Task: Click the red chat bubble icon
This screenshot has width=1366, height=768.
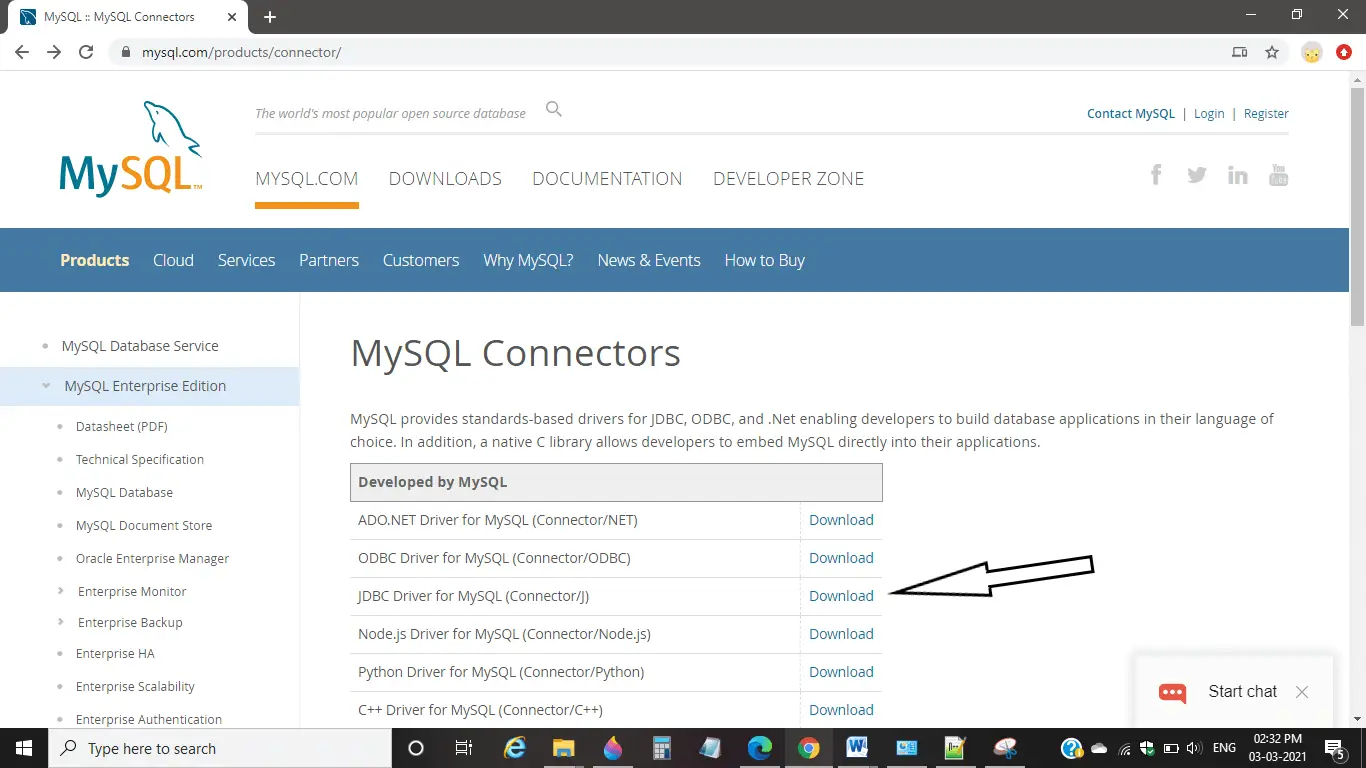Action: (1172, 693)
